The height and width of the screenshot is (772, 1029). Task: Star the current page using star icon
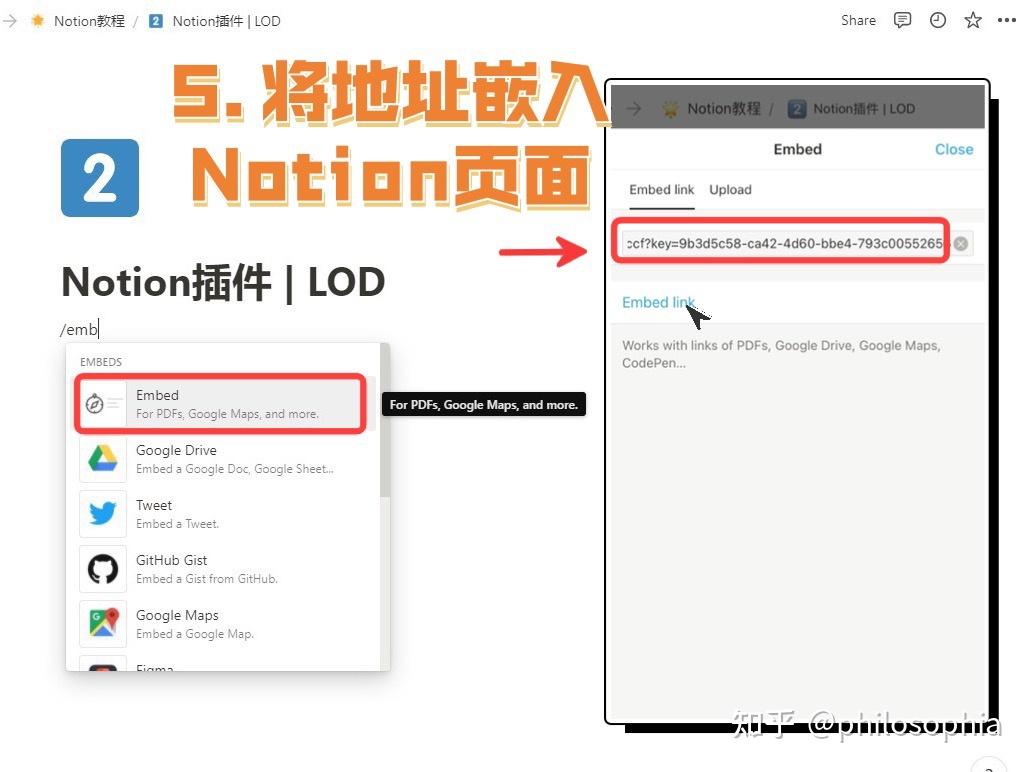pos(973,20)
